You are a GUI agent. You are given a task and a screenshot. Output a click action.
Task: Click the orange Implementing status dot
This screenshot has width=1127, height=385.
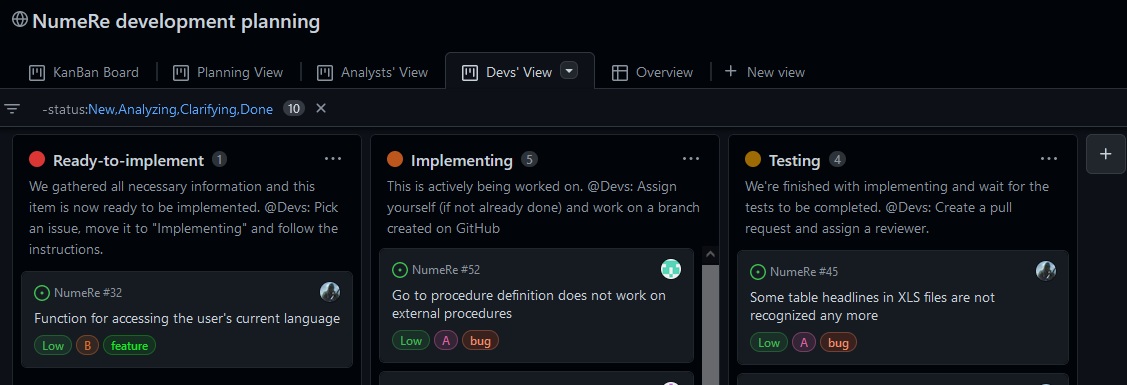395,159
